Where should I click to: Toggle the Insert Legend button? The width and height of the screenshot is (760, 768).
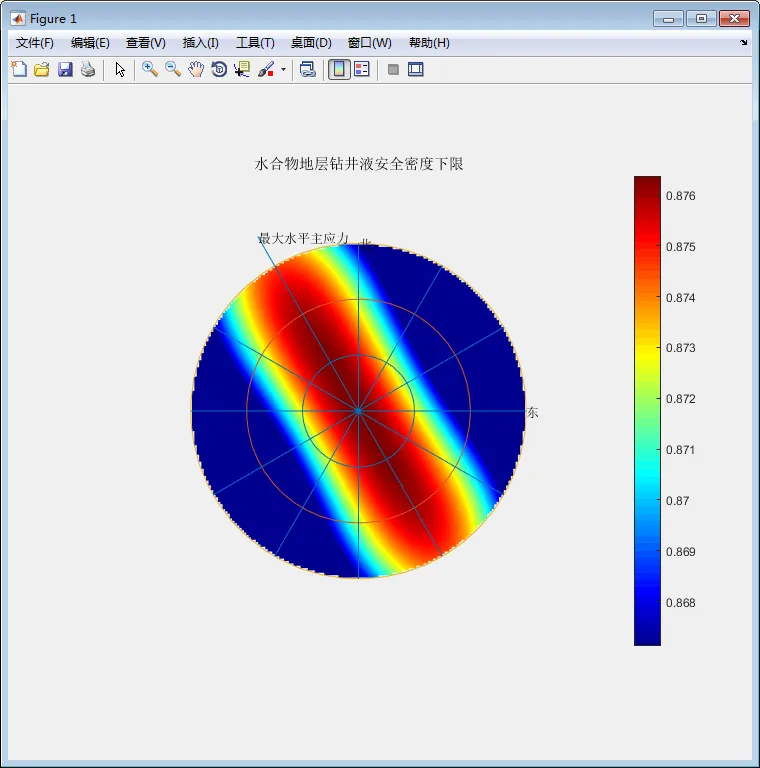pyautogui.click(x=361, y=69)
